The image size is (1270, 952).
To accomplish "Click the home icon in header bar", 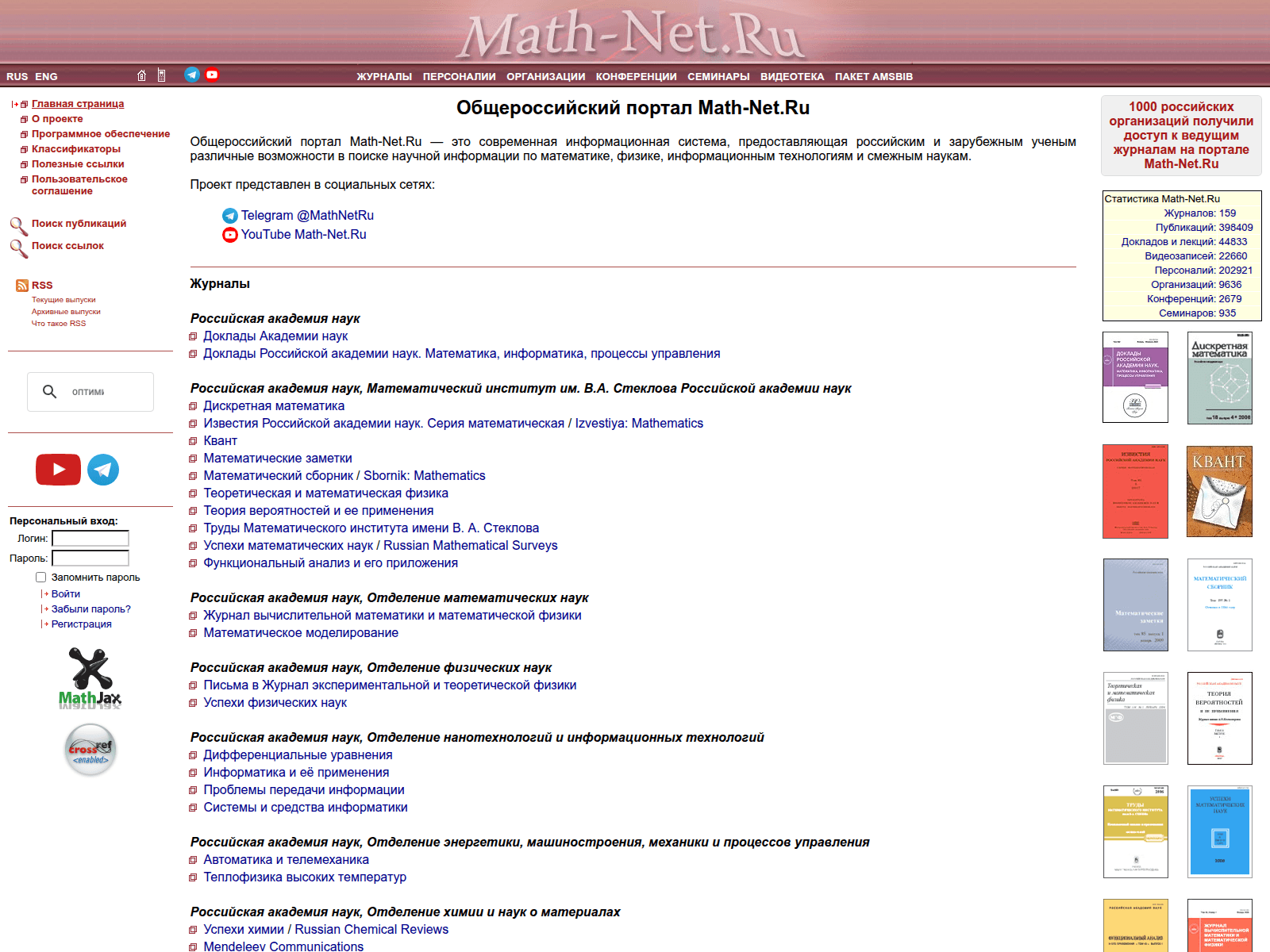I will 141,75.
